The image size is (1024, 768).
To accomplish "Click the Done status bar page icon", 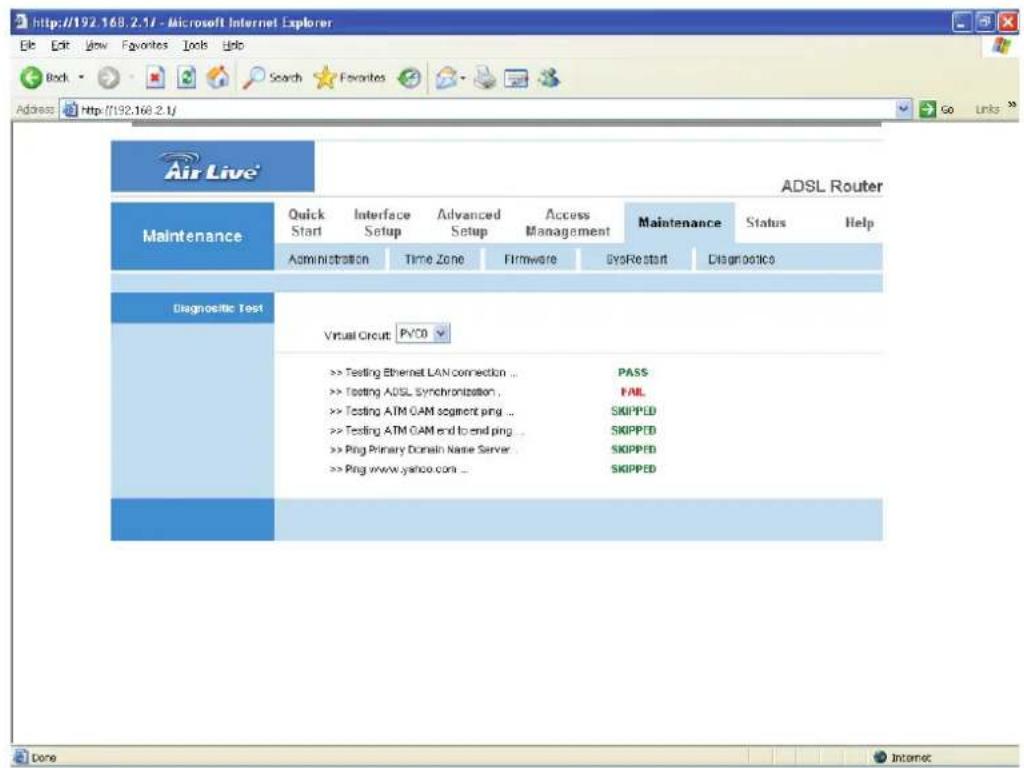I will point(22,757).
